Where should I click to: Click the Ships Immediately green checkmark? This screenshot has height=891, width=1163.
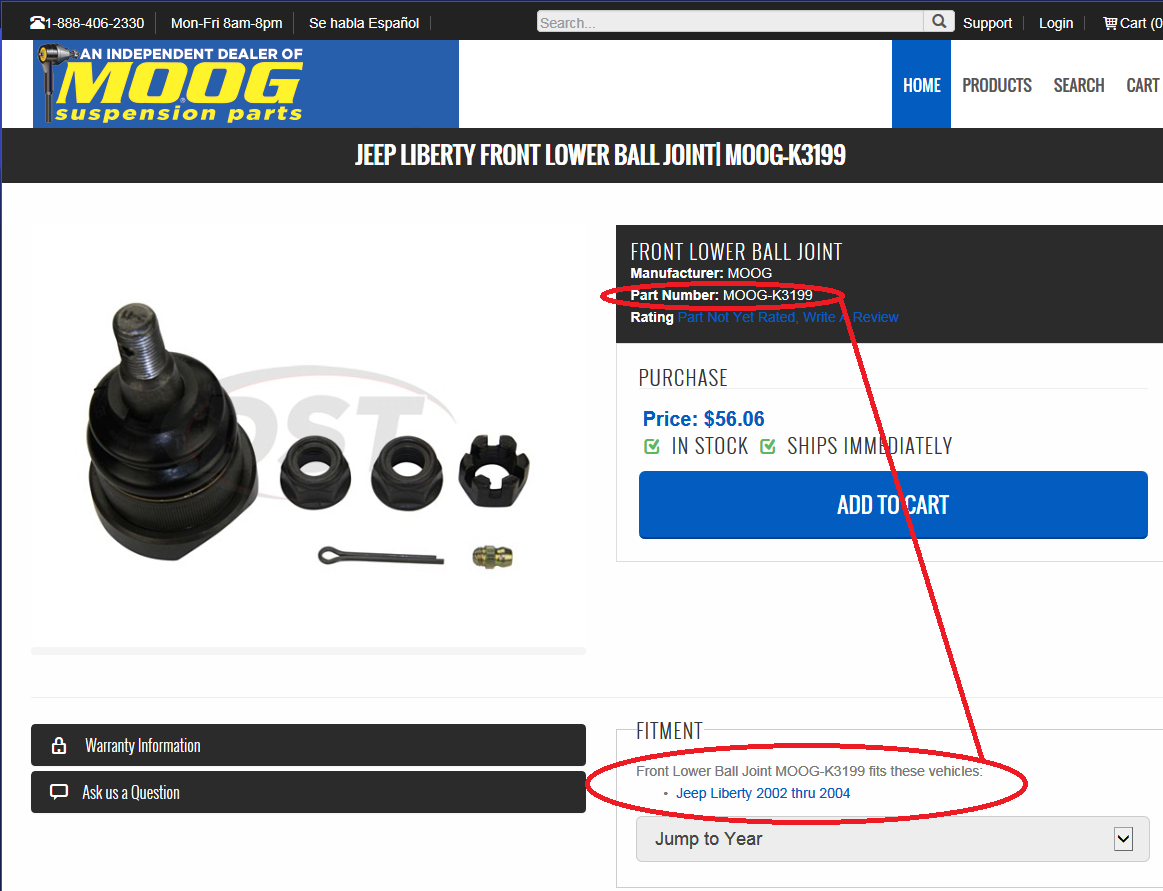click(768, 446)
